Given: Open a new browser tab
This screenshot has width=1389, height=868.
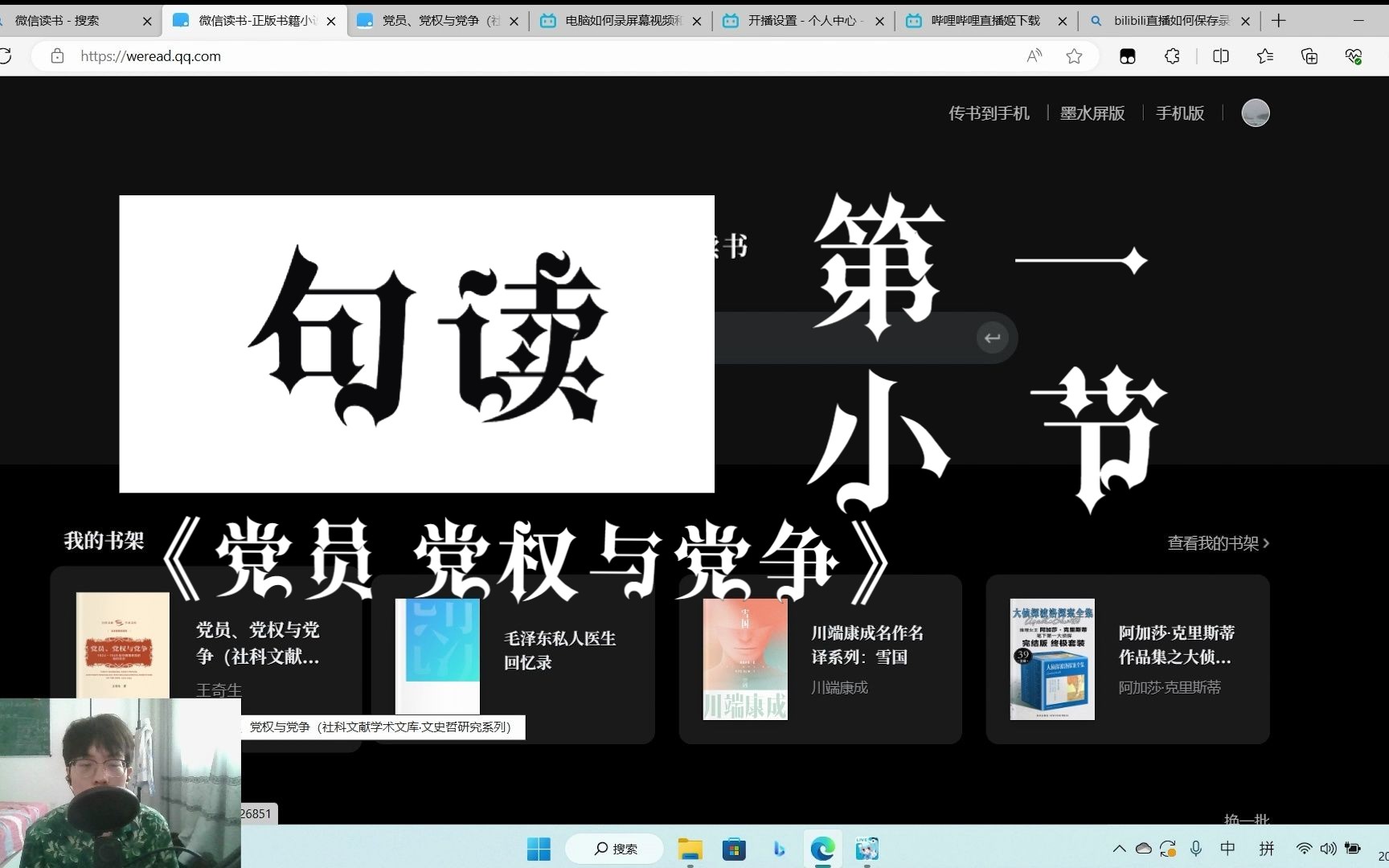Looking at the screenshot, I should pos(1279,21).
